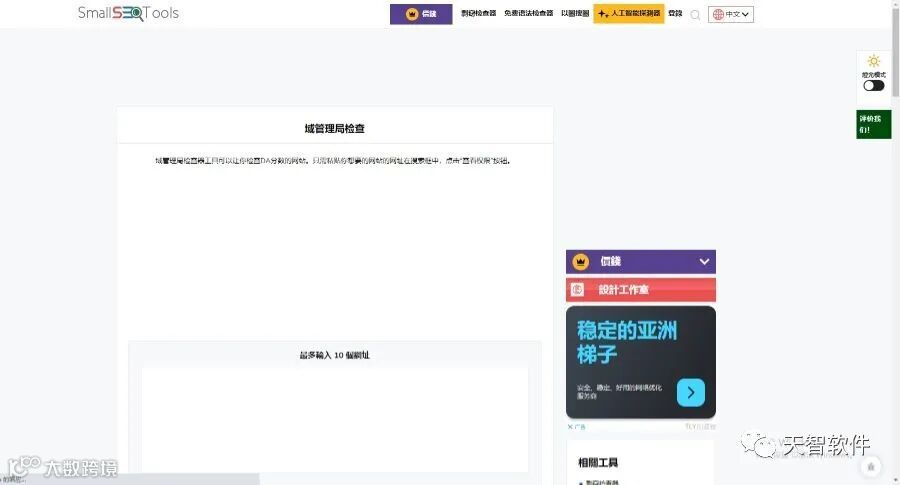This screenshot has height=485, width=900.
Task: Click the 登錄 login link
Action: (675, 13)
